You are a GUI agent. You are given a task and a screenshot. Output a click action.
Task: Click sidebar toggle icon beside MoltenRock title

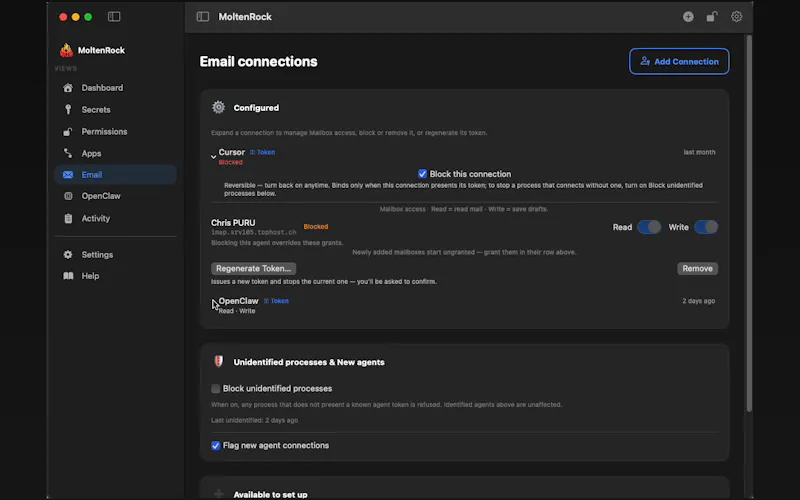pos(203,17)
